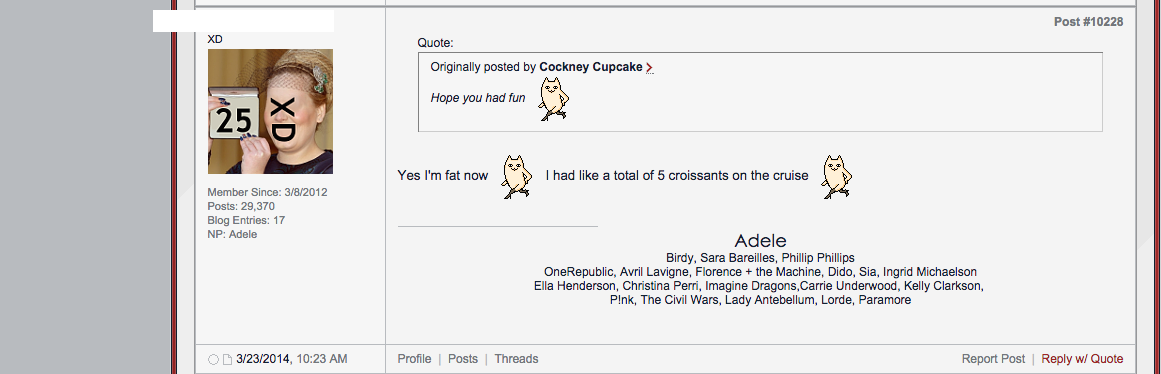The height and width of the screenshot is (374, 1161).
Task: Click the post date 3/23/2014
Action: (x=263, y=359)
